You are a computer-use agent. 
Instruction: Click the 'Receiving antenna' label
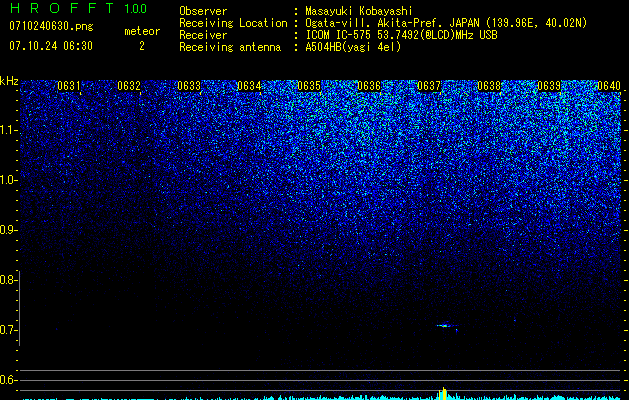click(x=230, y=47)
